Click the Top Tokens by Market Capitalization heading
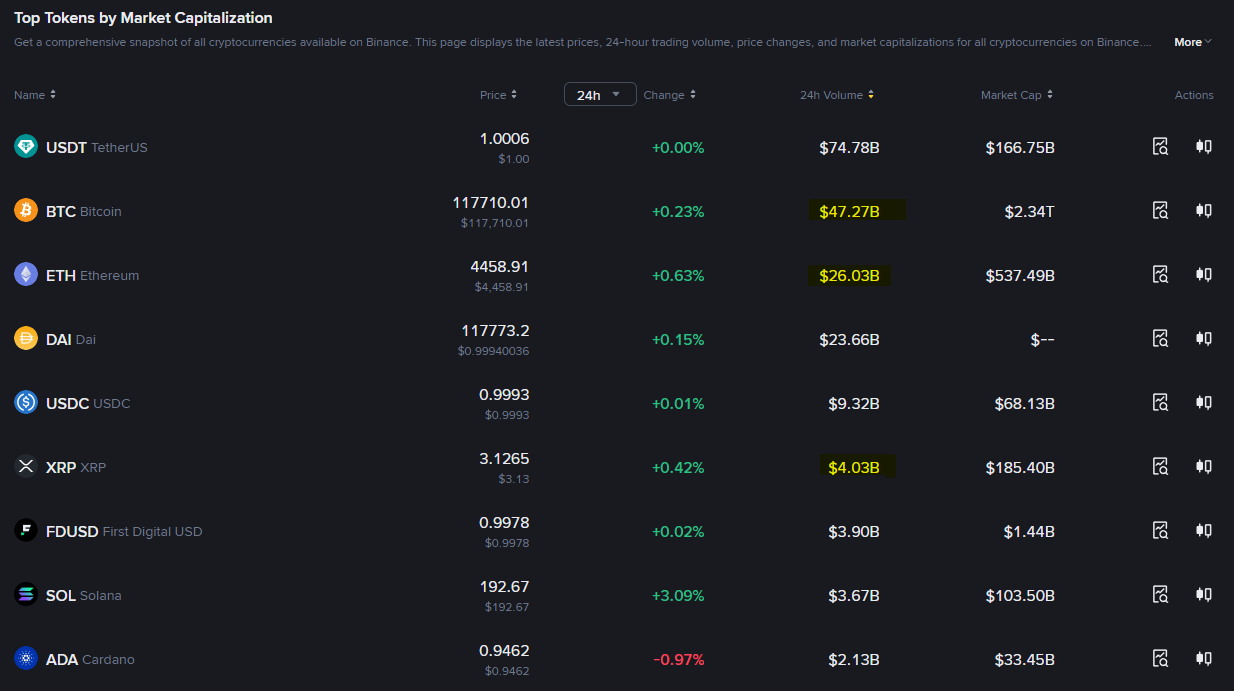The height and width of the screenshot is (691, 1234). 143,17
